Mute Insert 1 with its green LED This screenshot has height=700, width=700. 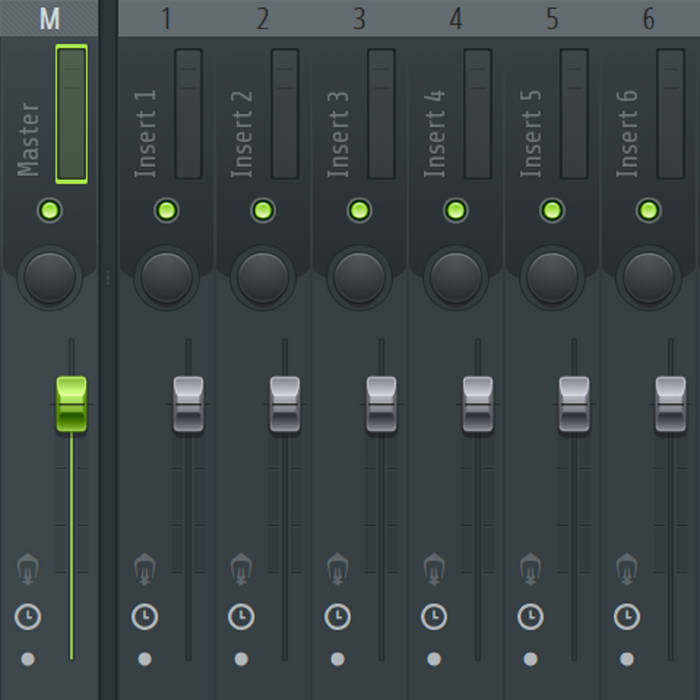tap(167, 210)
